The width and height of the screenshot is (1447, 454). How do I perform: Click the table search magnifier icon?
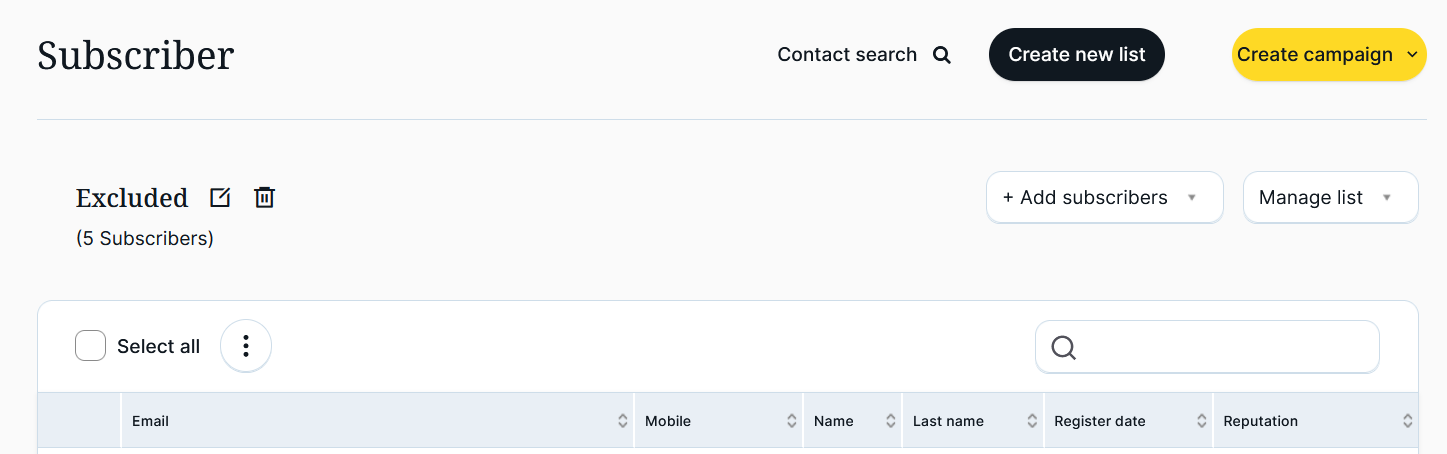pyautogui.click(x=1064, y=347)
